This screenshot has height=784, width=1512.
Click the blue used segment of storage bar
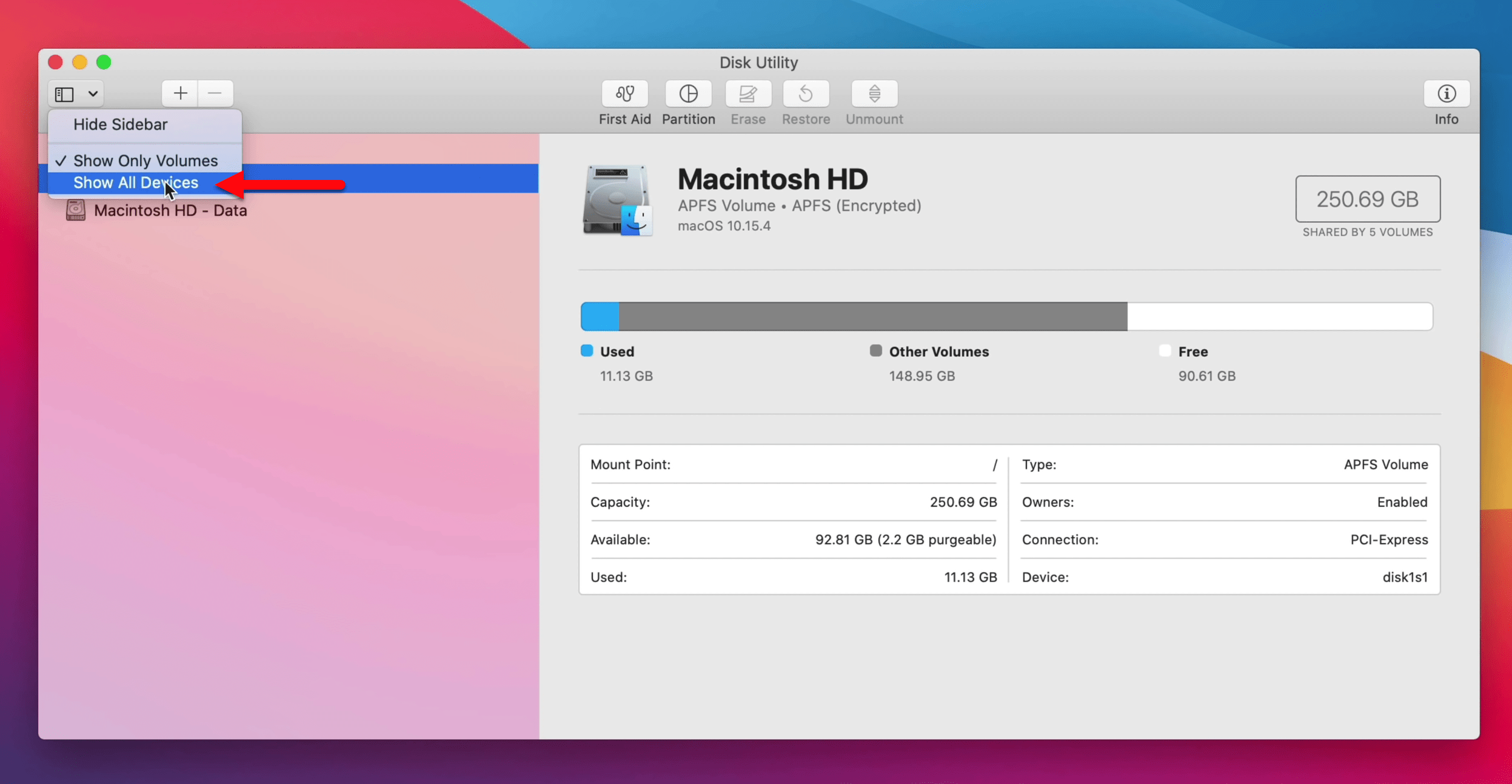600,317
